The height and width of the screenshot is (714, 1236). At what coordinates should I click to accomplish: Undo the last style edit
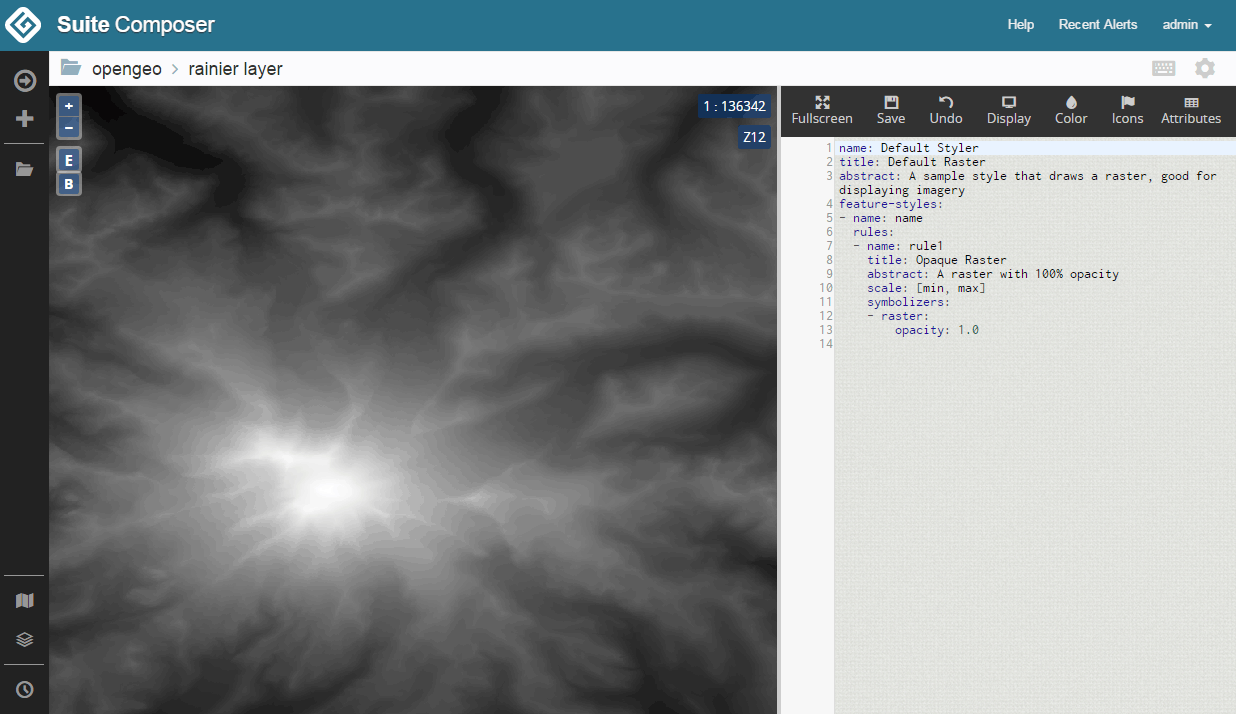coord(945,110)
